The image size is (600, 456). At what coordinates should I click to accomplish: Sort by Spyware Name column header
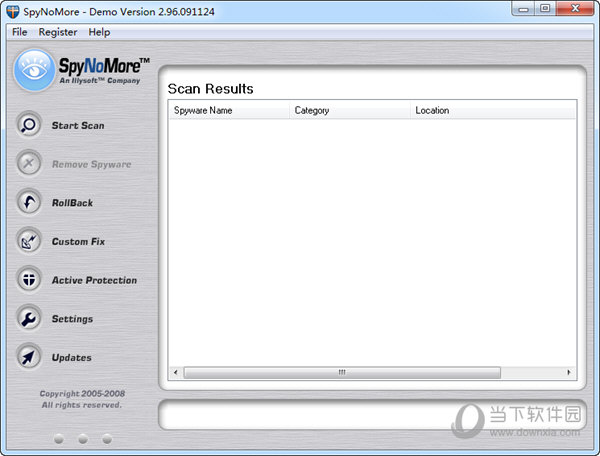[229, 111]
